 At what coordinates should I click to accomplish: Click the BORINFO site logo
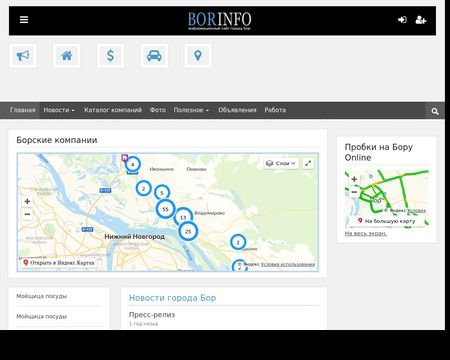pos(219,21)
